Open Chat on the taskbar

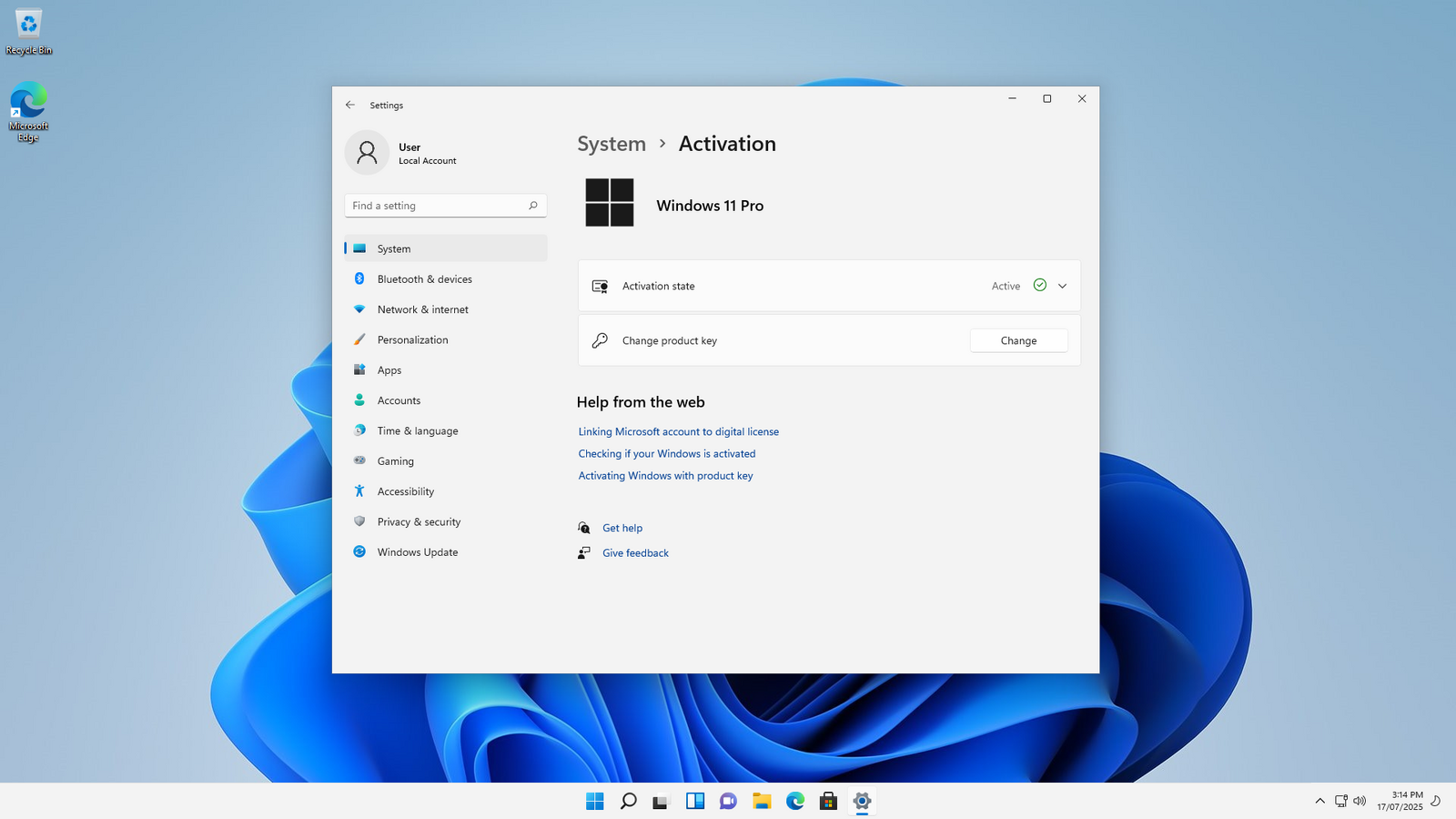(728, 801)
